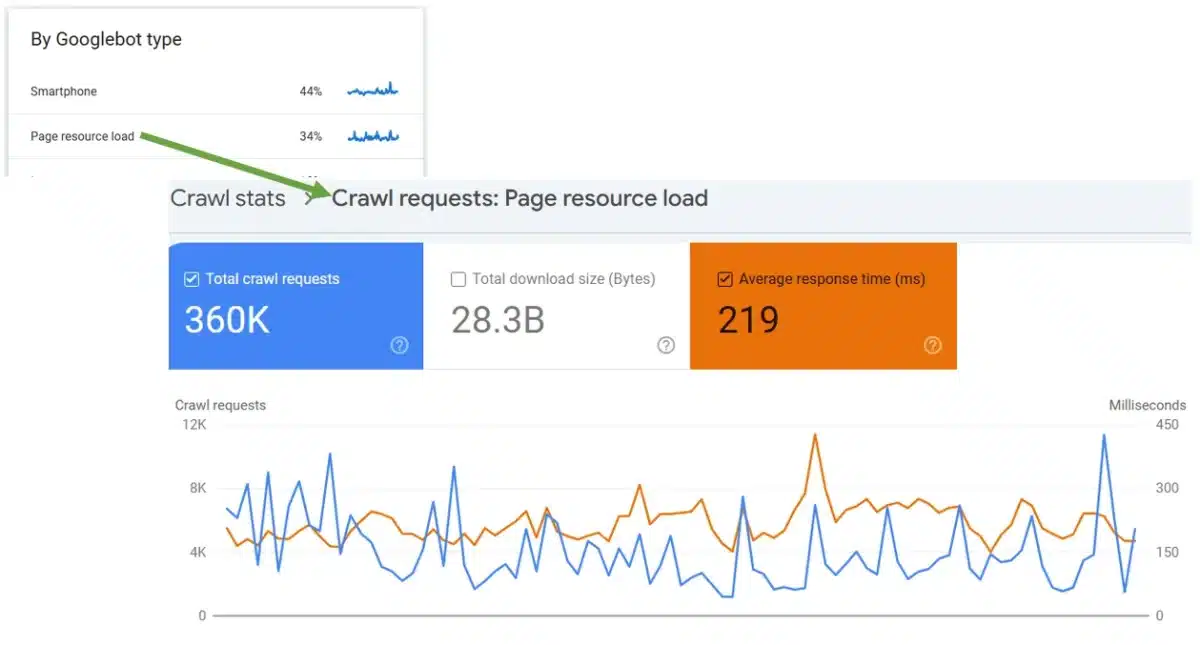This screenshot has height=645, width=1200.
Task: Open help for Total crawl requests card
Action: click(399, 345)
